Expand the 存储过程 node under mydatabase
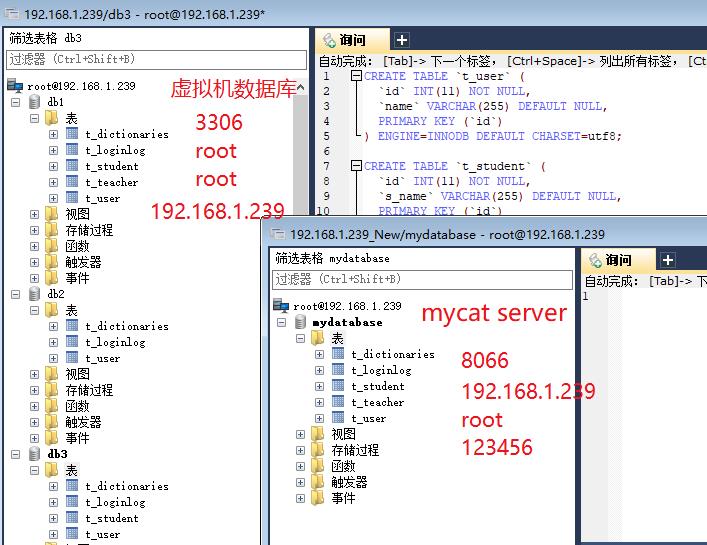This screenshot has width=707, height=545. click(301, 450)
